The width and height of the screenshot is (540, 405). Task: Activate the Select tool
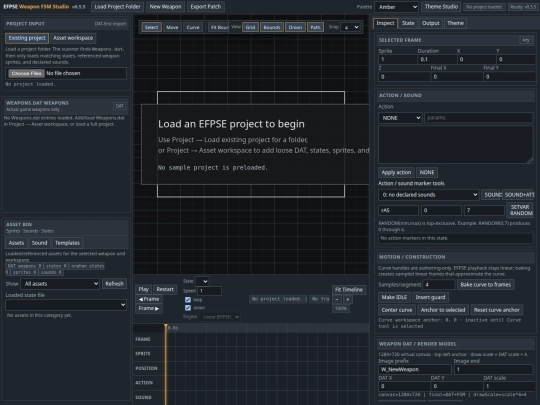tap(151, 27)
